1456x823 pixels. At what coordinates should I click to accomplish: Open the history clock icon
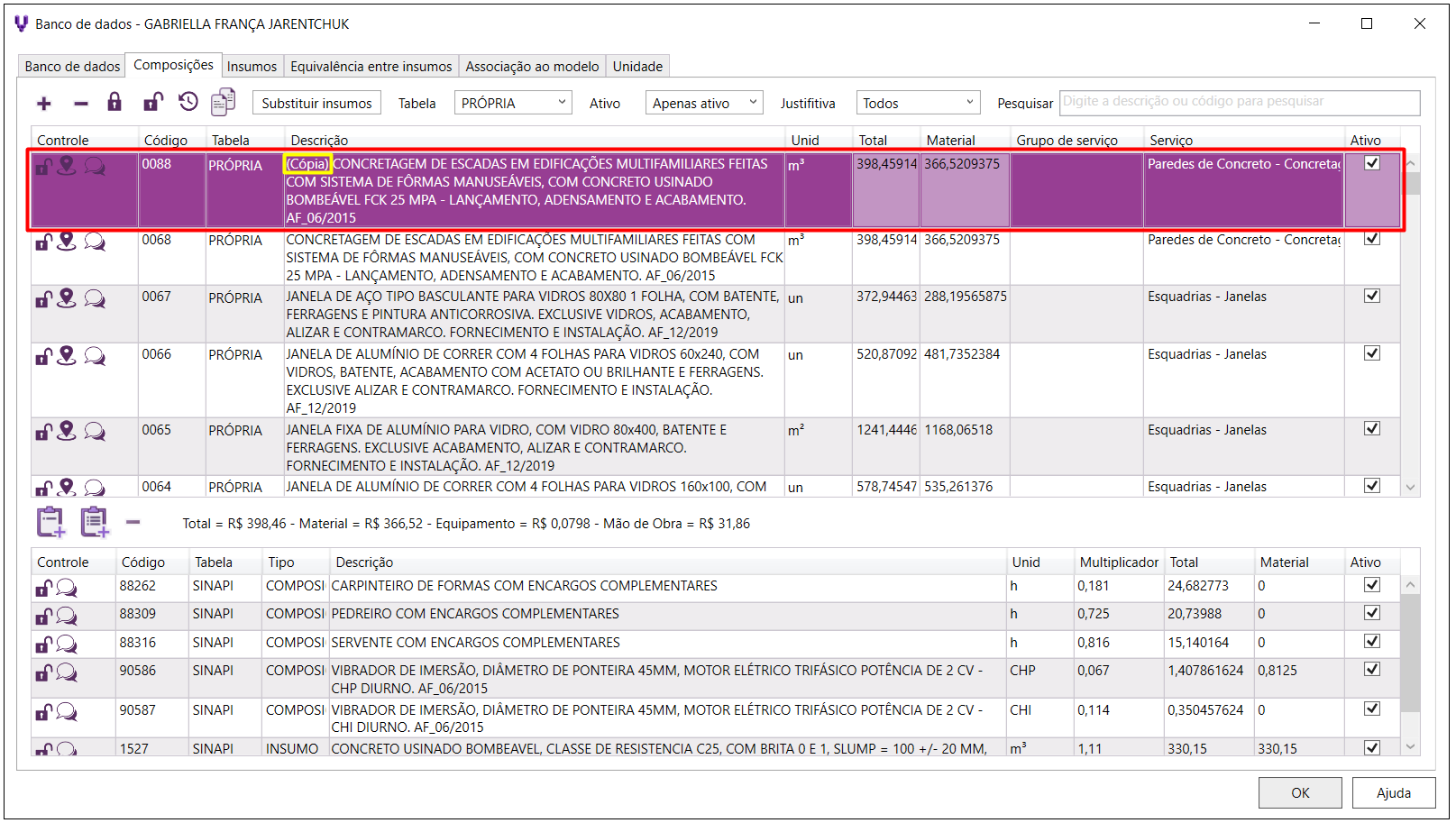[188, 102]
